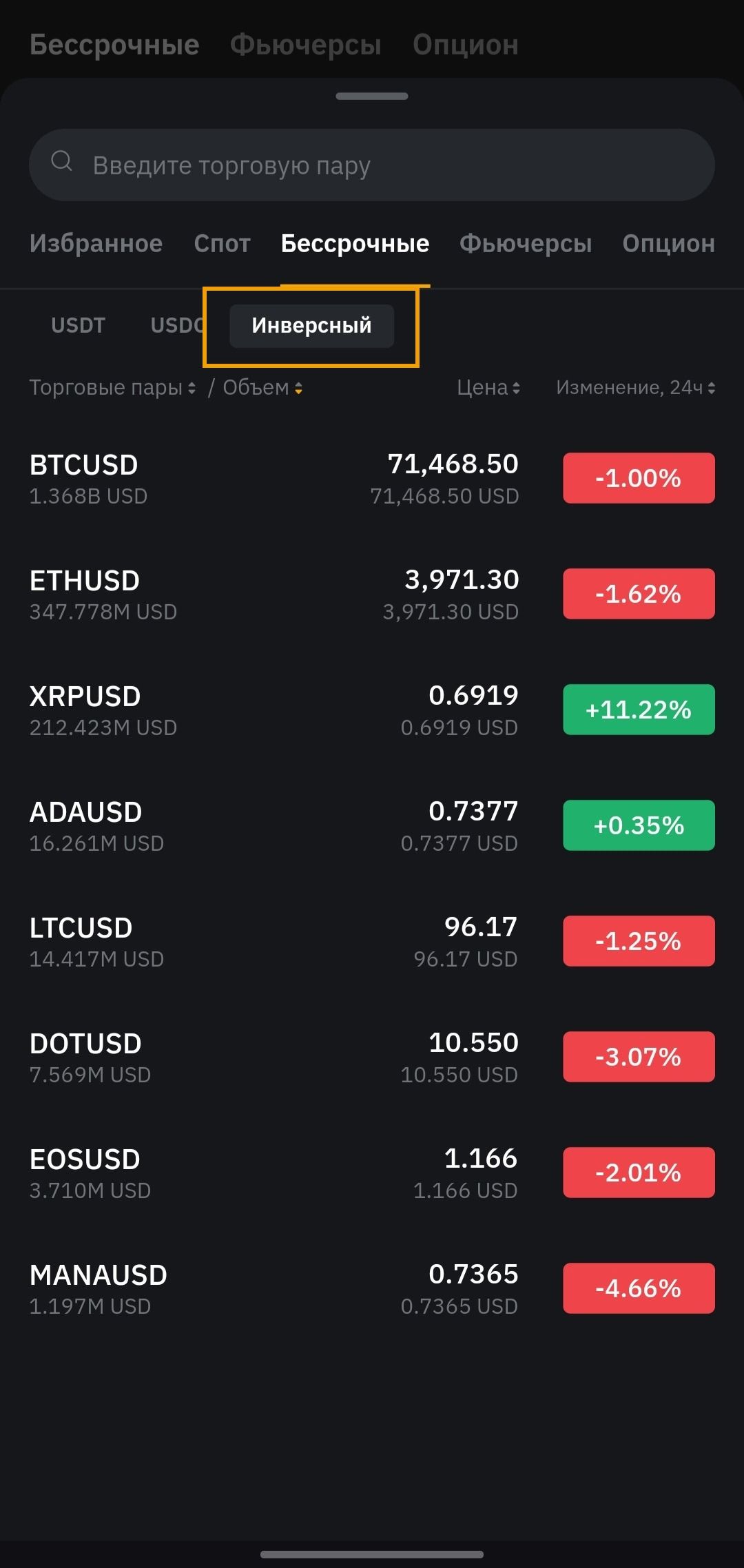The width and height of the screenshot is (744, 1568).
Task: Tap the ADAUSD +0.35% change badge
Action: [639, 825]
